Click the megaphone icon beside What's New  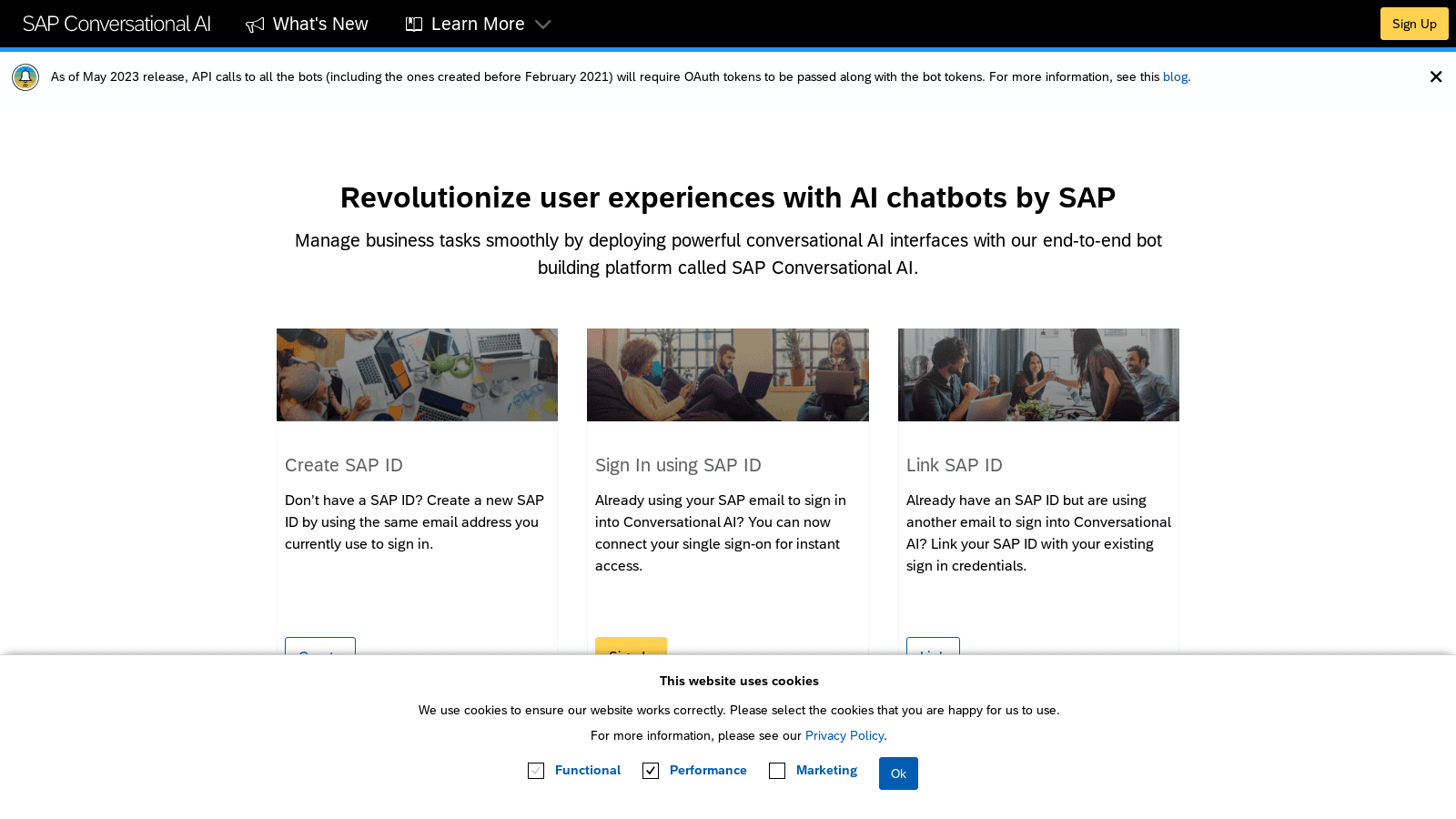pos(255,25)
